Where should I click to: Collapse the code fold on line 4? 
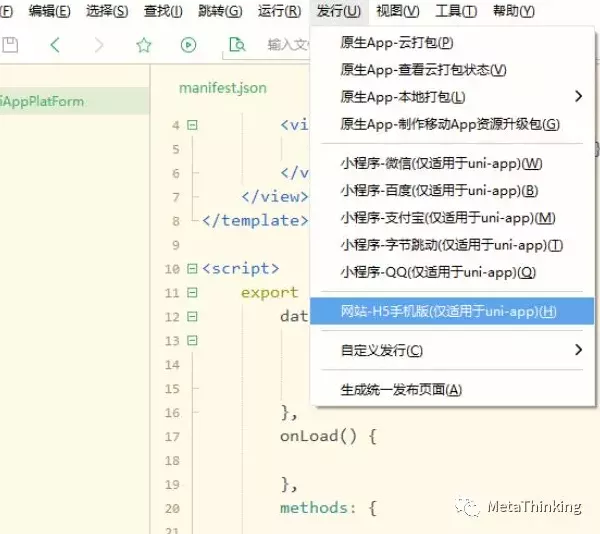(192, 125)
